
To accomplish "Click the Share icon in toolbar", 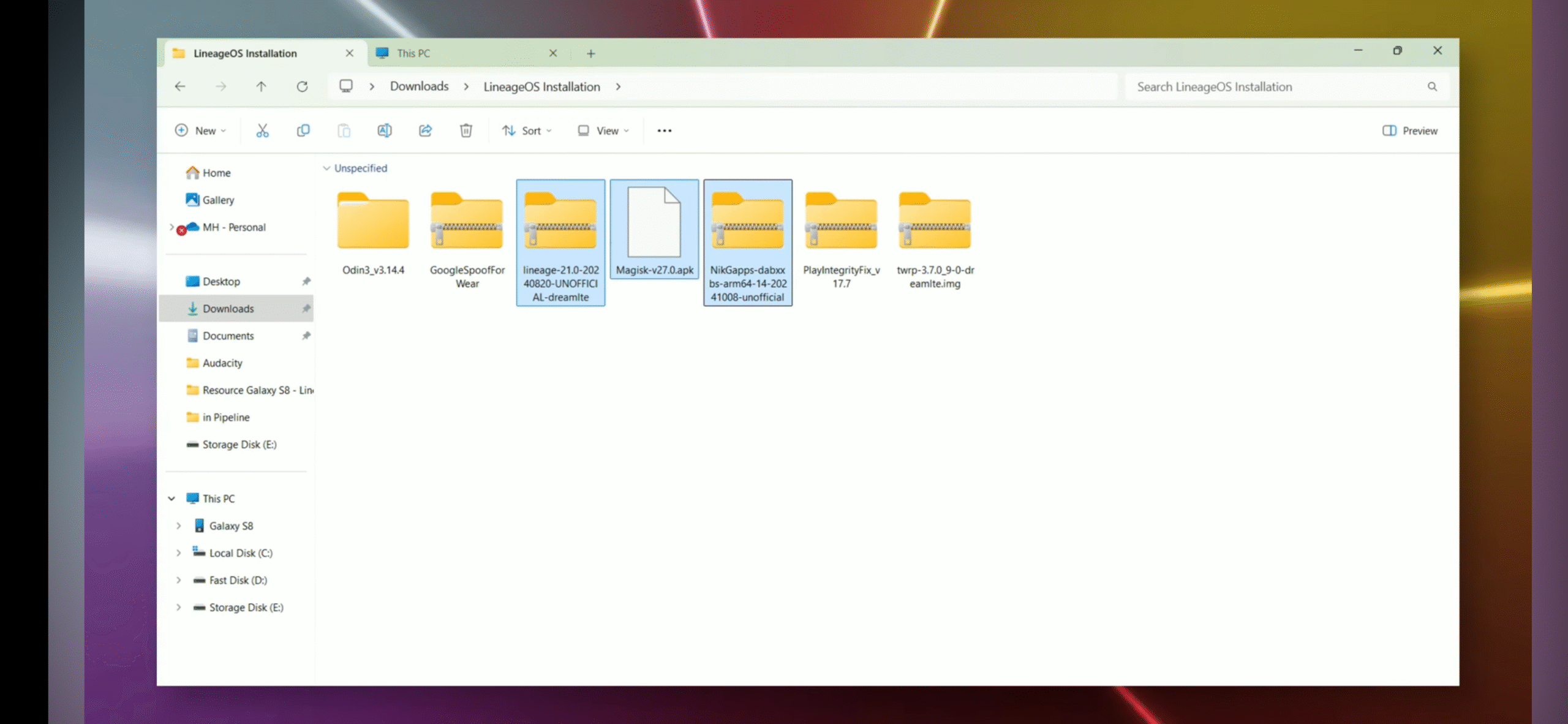I will (425, 130).
